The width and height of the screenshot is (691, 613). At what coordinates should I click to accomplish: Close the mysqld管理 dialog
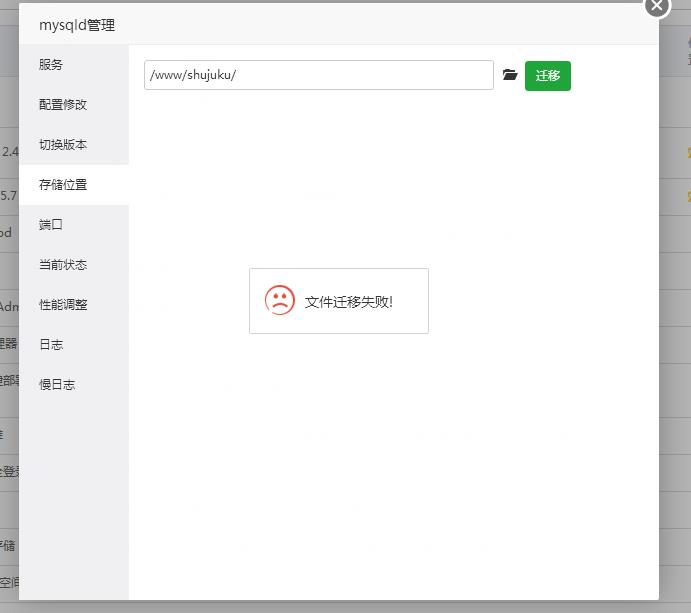tap(657, 5)
